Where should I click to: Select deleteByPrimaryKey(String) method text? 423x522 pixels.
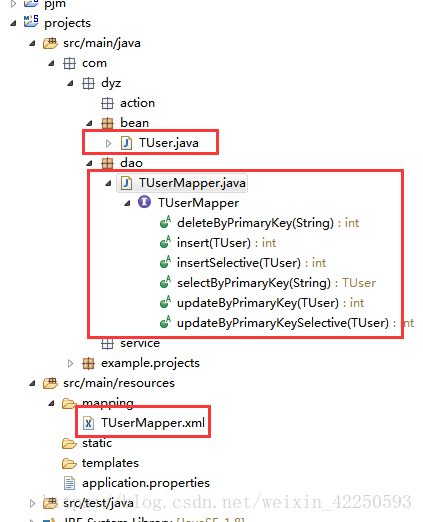tap(255, 223)
